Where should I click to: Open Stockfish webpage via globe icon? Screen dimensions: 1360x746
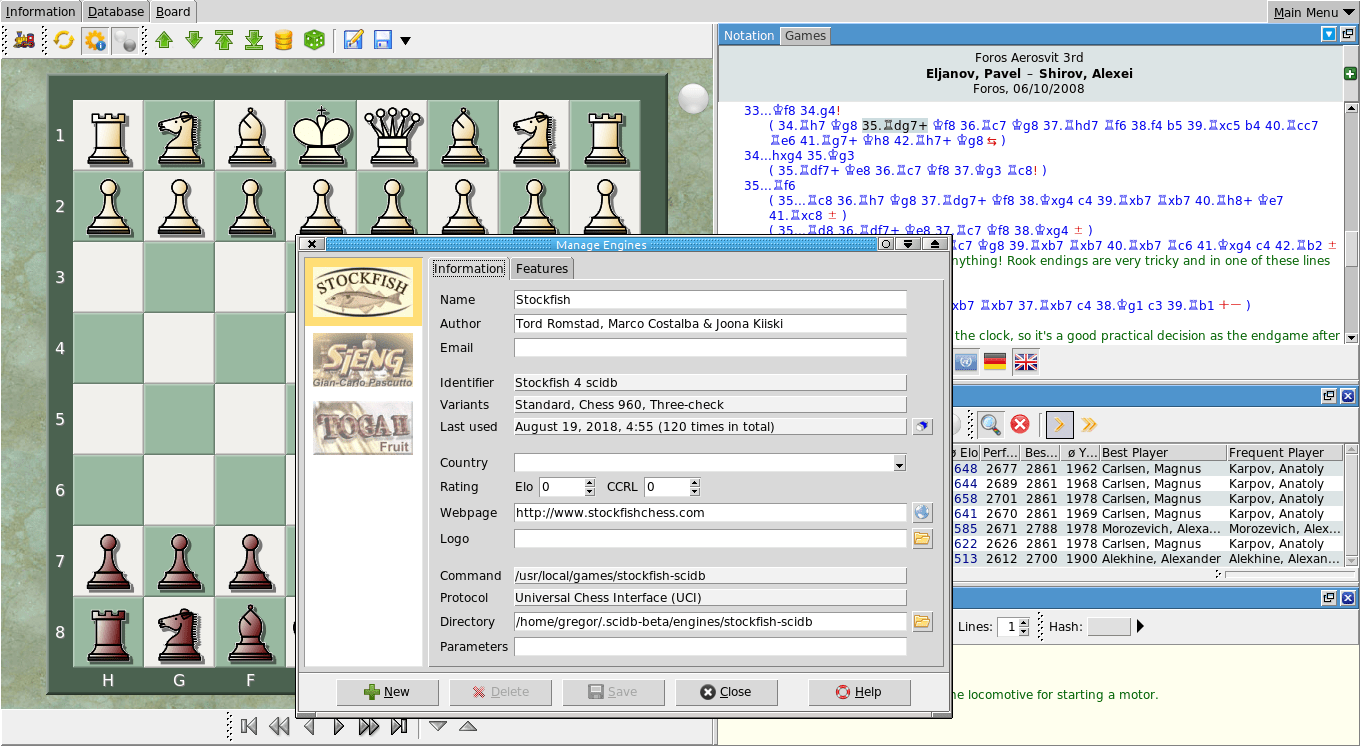(922, 512)
